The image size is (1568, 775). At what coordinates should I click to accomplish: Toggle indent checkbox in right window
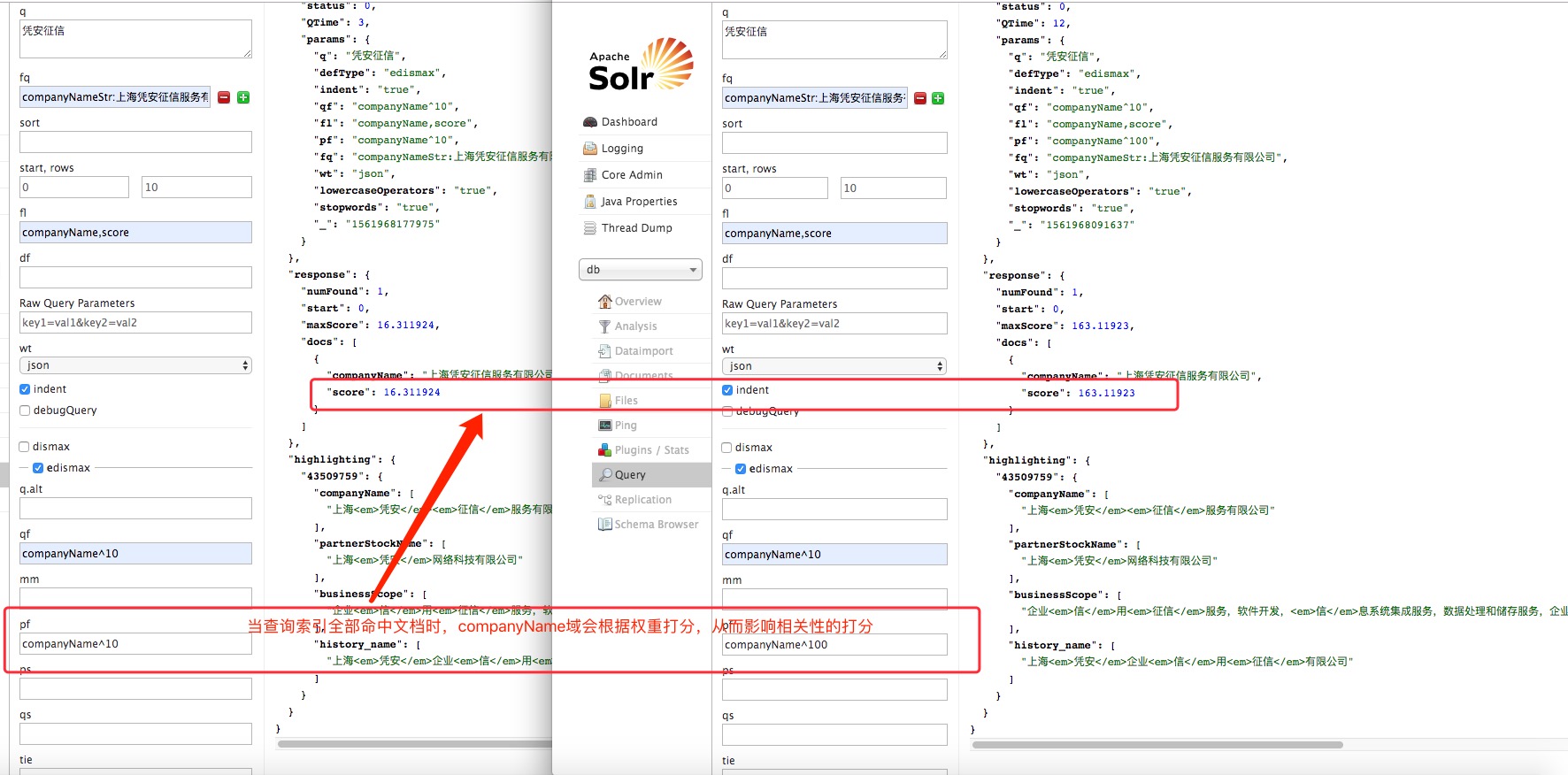pyautogui.click(x=727, y=390)
